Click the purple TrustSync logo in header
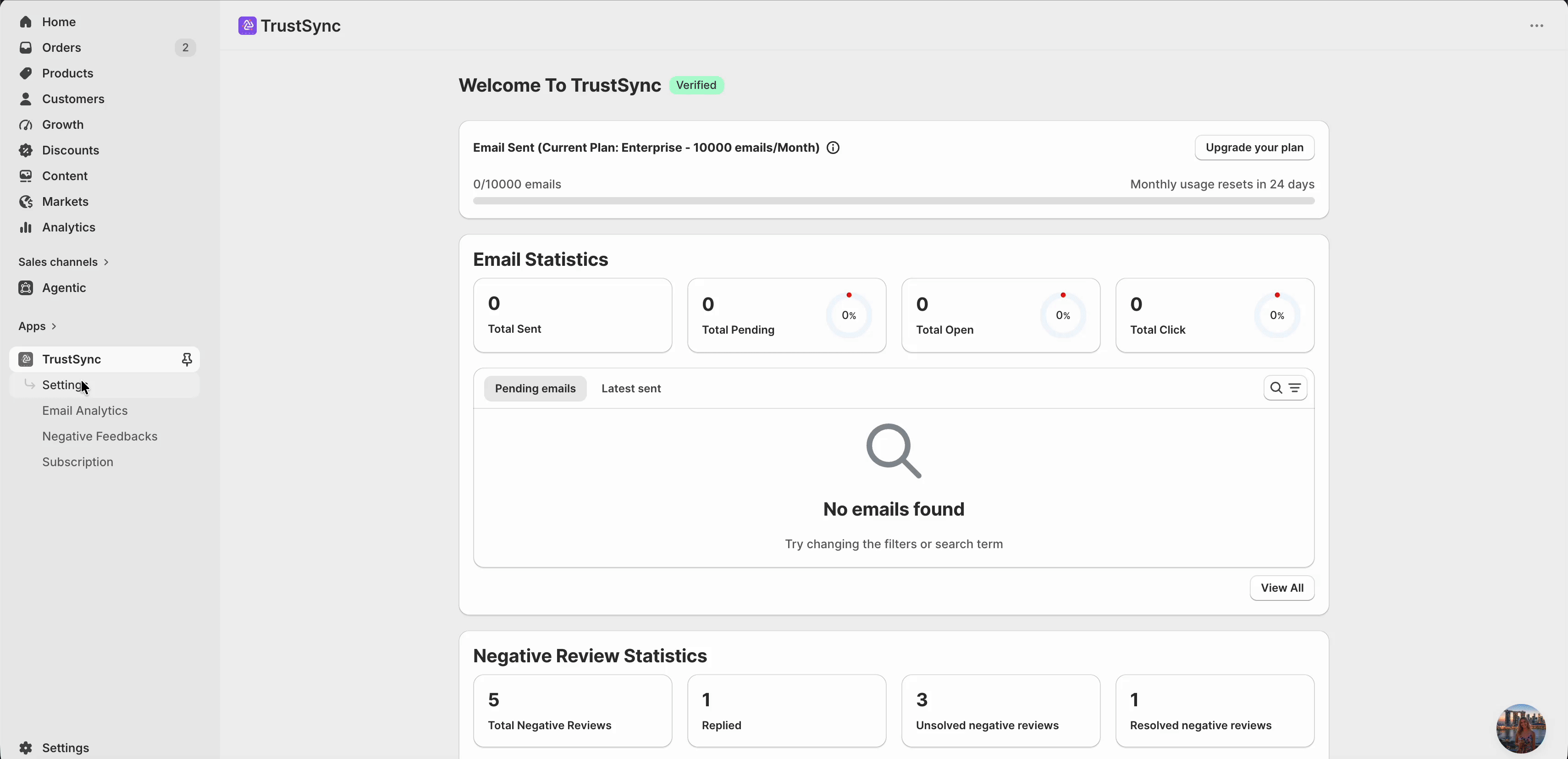This screenshot has width=1568, height=759. (x=247, y=26)
